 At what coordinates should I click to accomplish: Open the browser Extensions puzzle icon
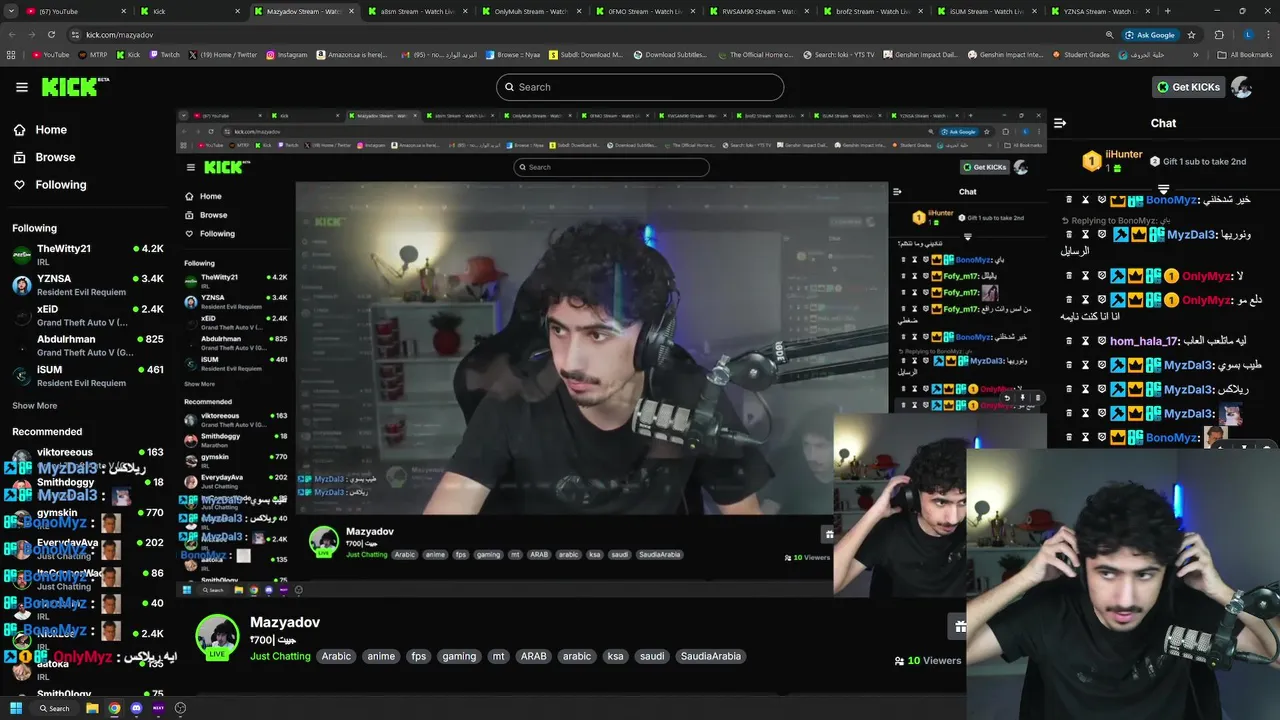tap(1219, 34)
